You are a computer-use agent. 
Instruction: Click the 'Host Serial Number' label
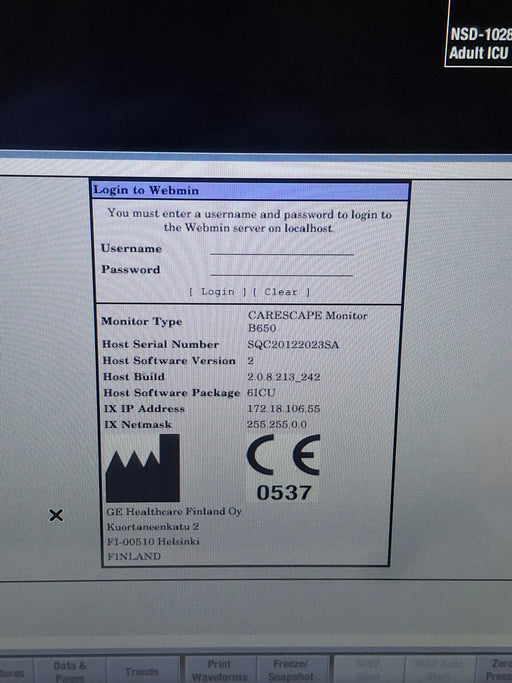160,344
